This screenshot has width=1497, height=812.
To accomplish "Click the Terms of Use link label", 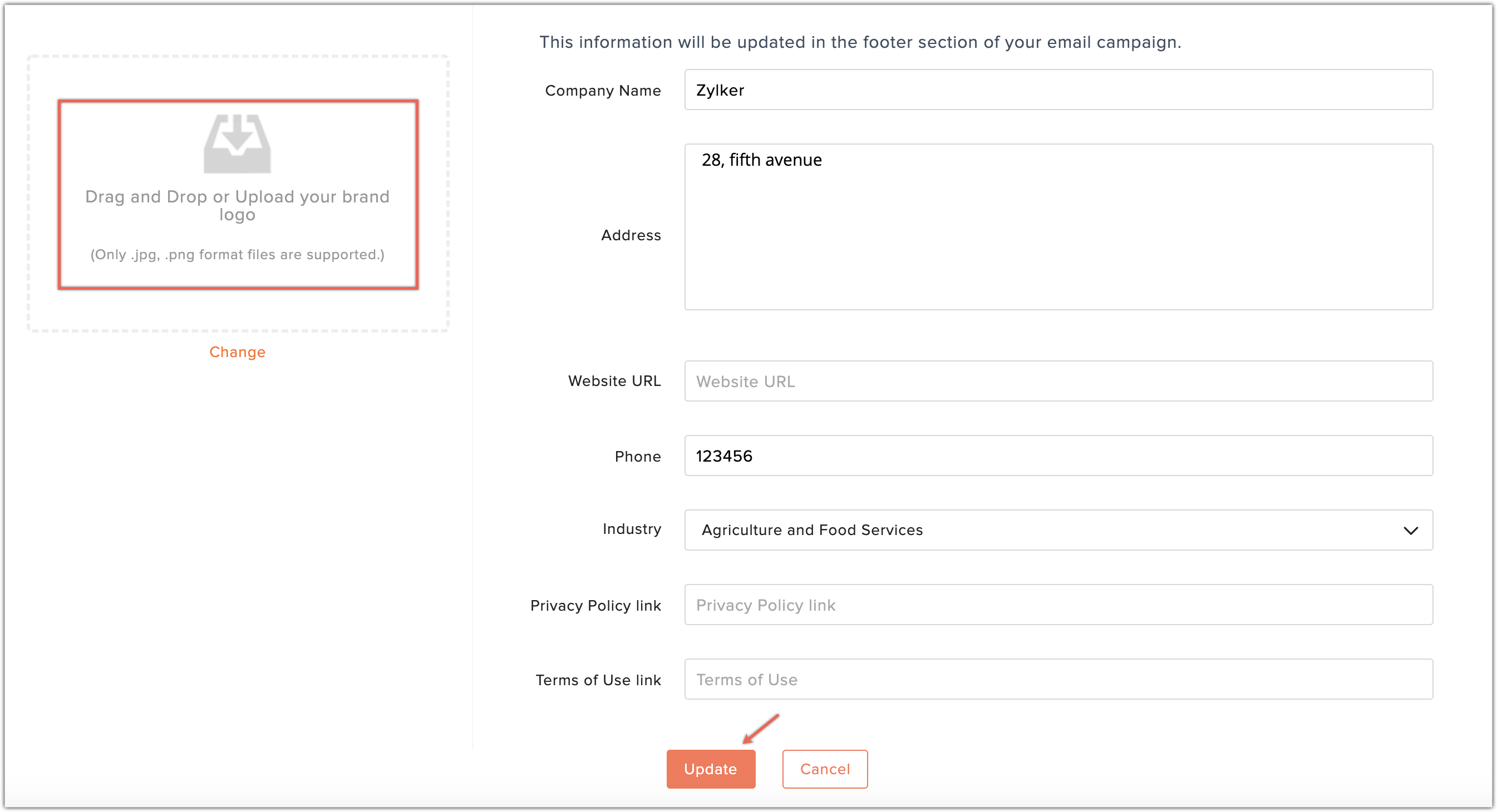I will tap(598, 680).
